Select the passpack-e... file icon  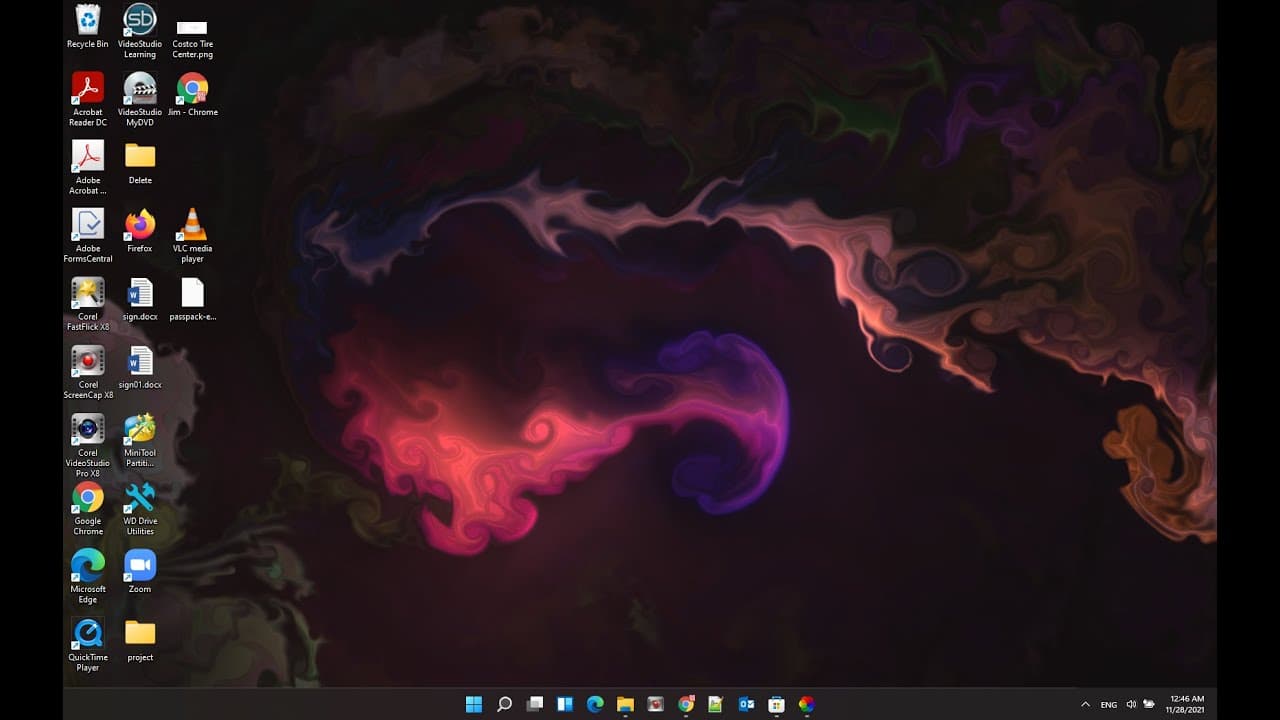point(192,299)
